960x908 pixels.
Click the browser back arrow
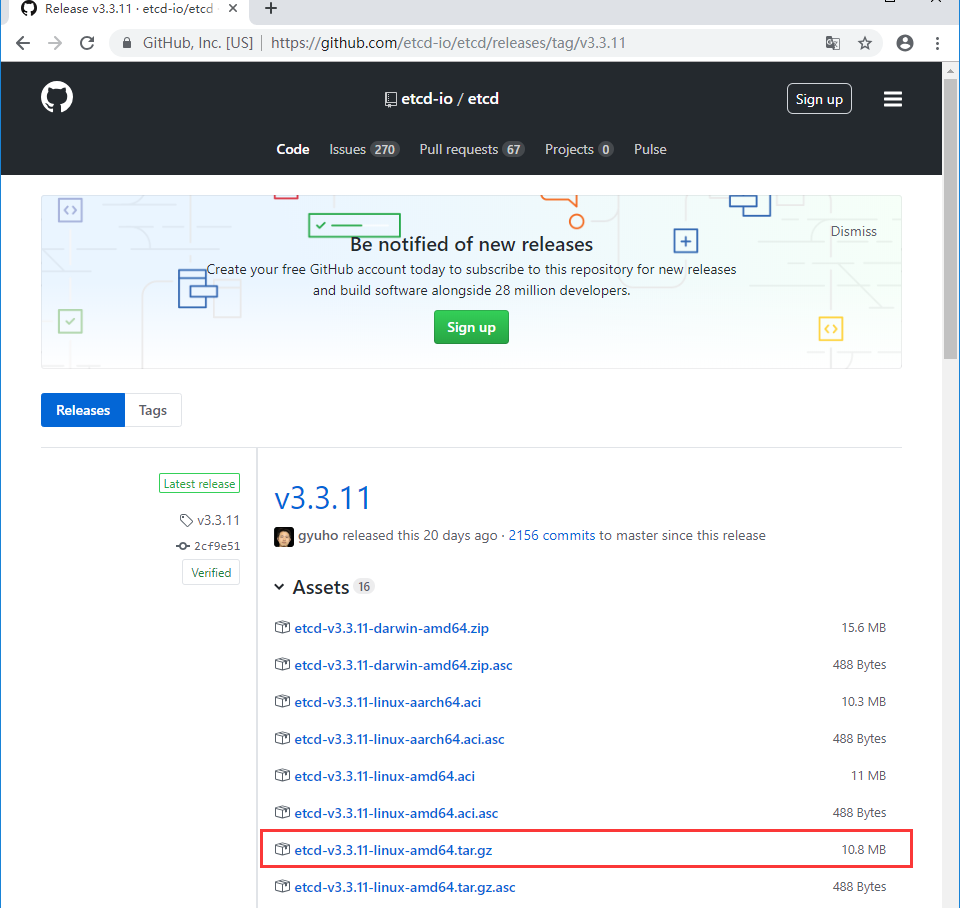[x=23, y=43]
